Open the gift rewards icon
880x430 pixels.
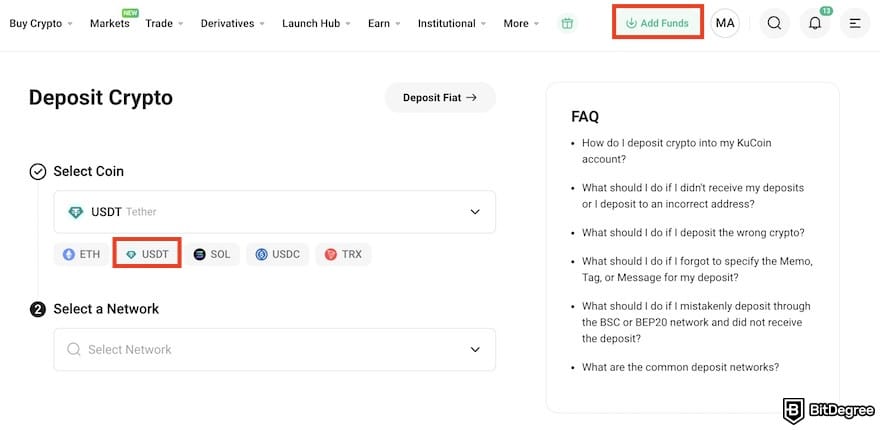567,24
